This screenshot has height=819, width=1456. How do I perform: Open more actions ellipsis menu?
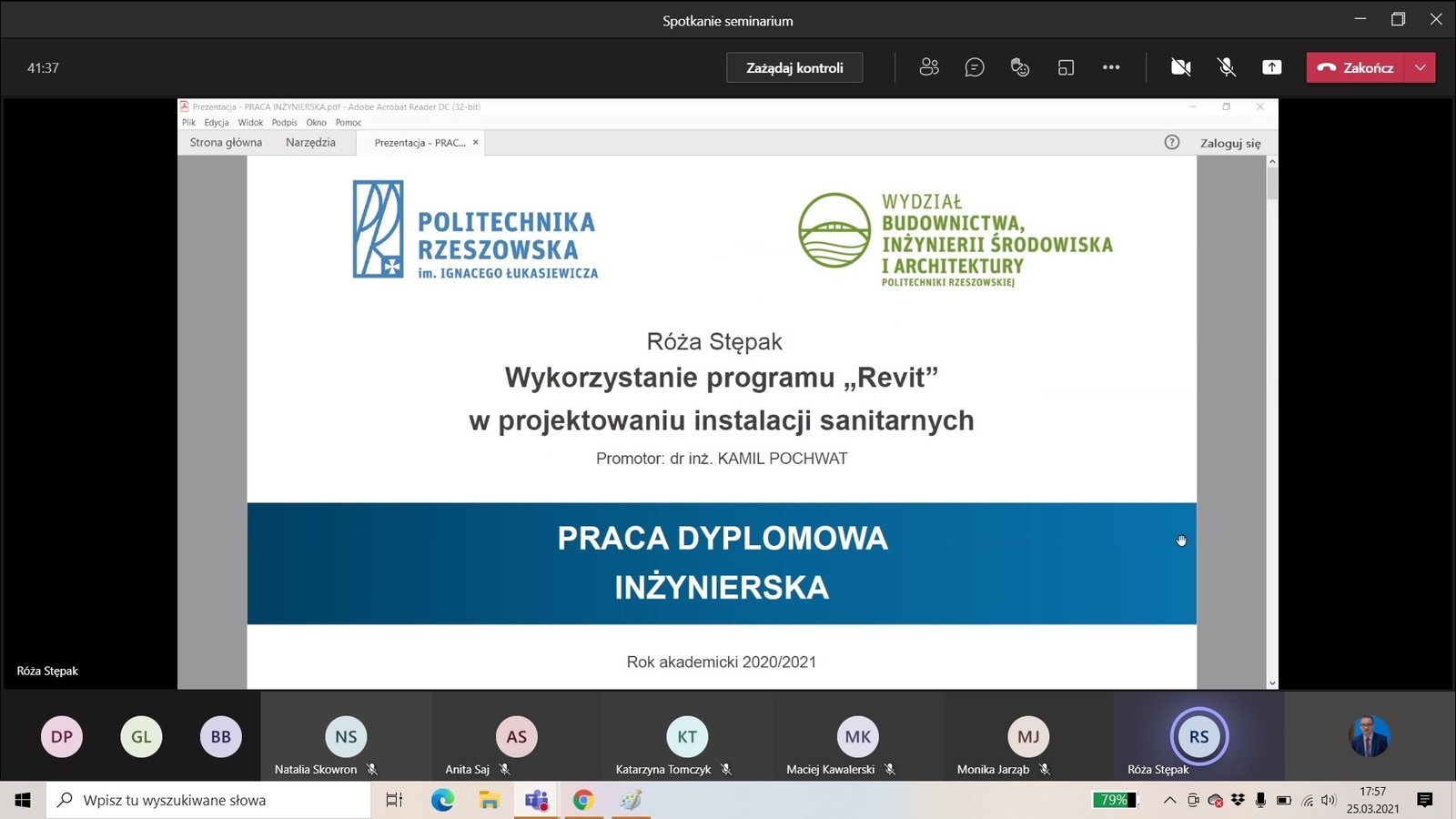[x=1111, y=67]
